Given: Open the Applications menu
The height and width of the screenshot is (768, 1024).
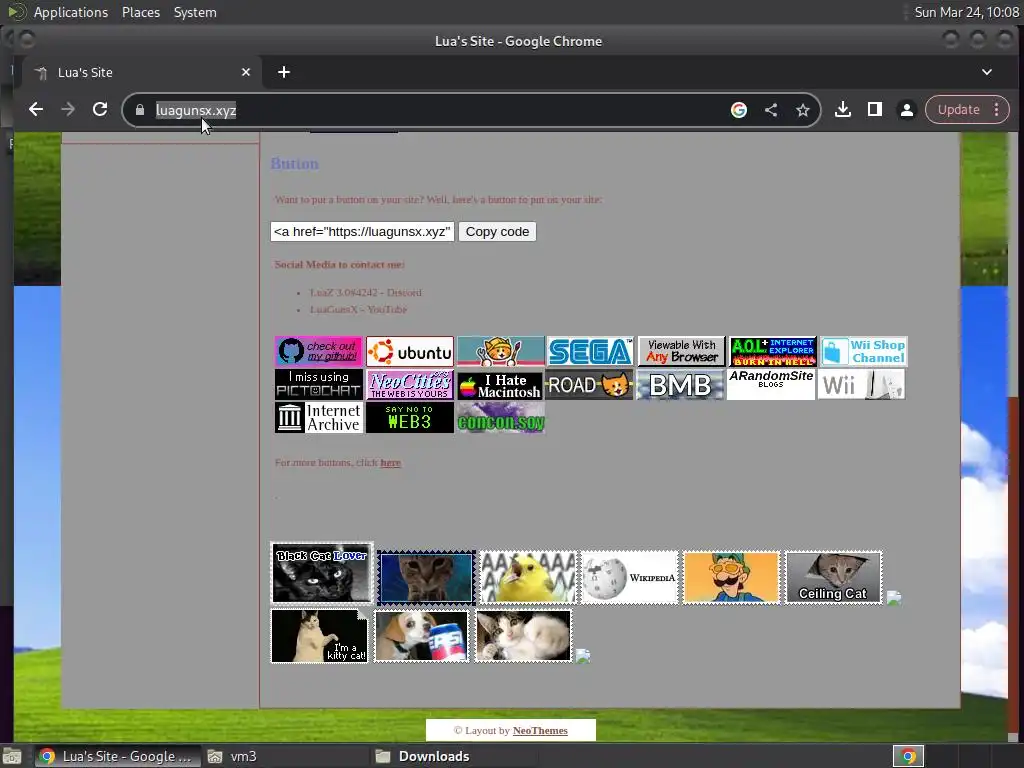Looking at the screenshot, I should 71,12.
